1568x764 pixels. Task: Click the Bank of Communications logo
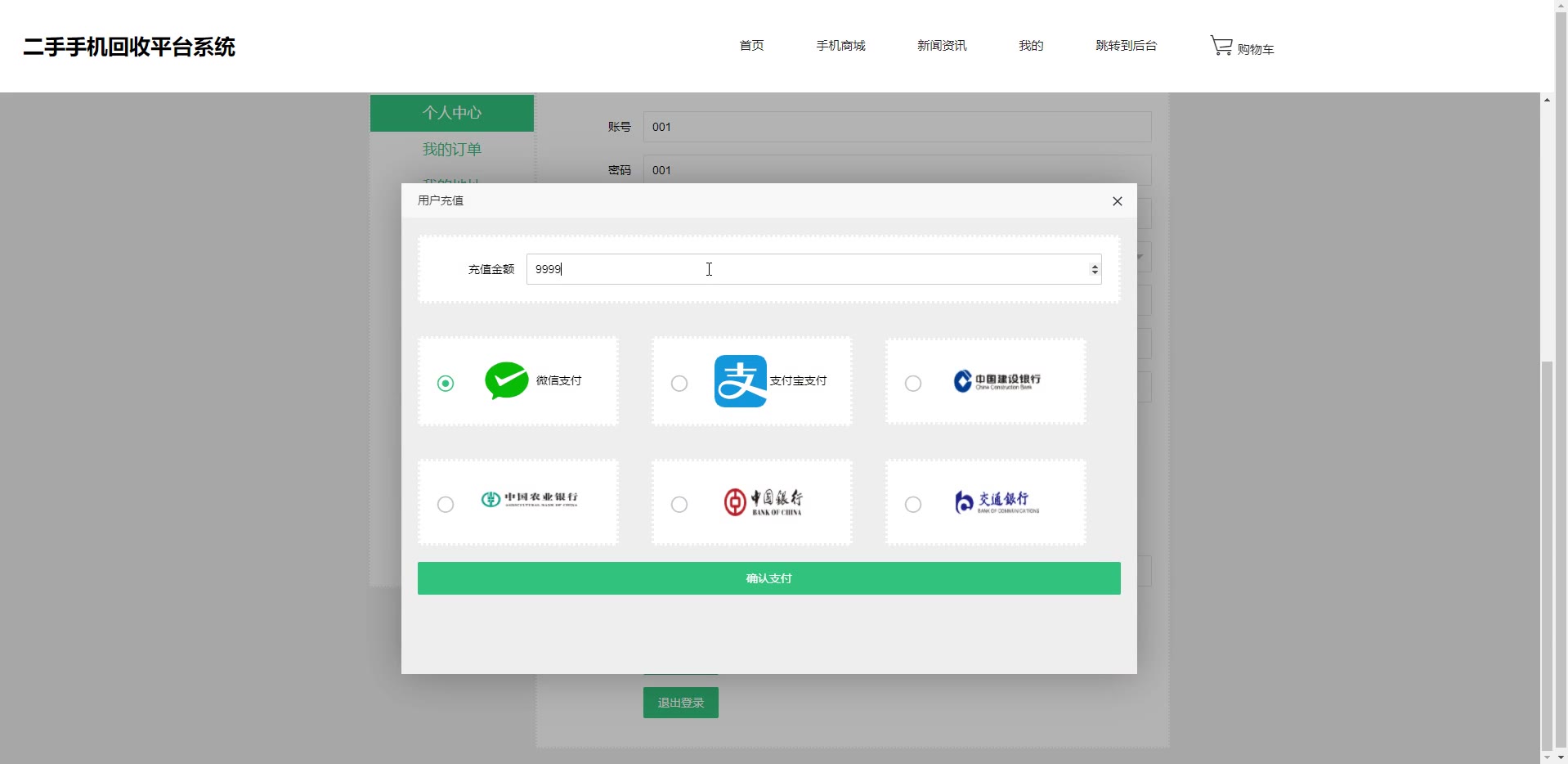(x=997, y=501)
